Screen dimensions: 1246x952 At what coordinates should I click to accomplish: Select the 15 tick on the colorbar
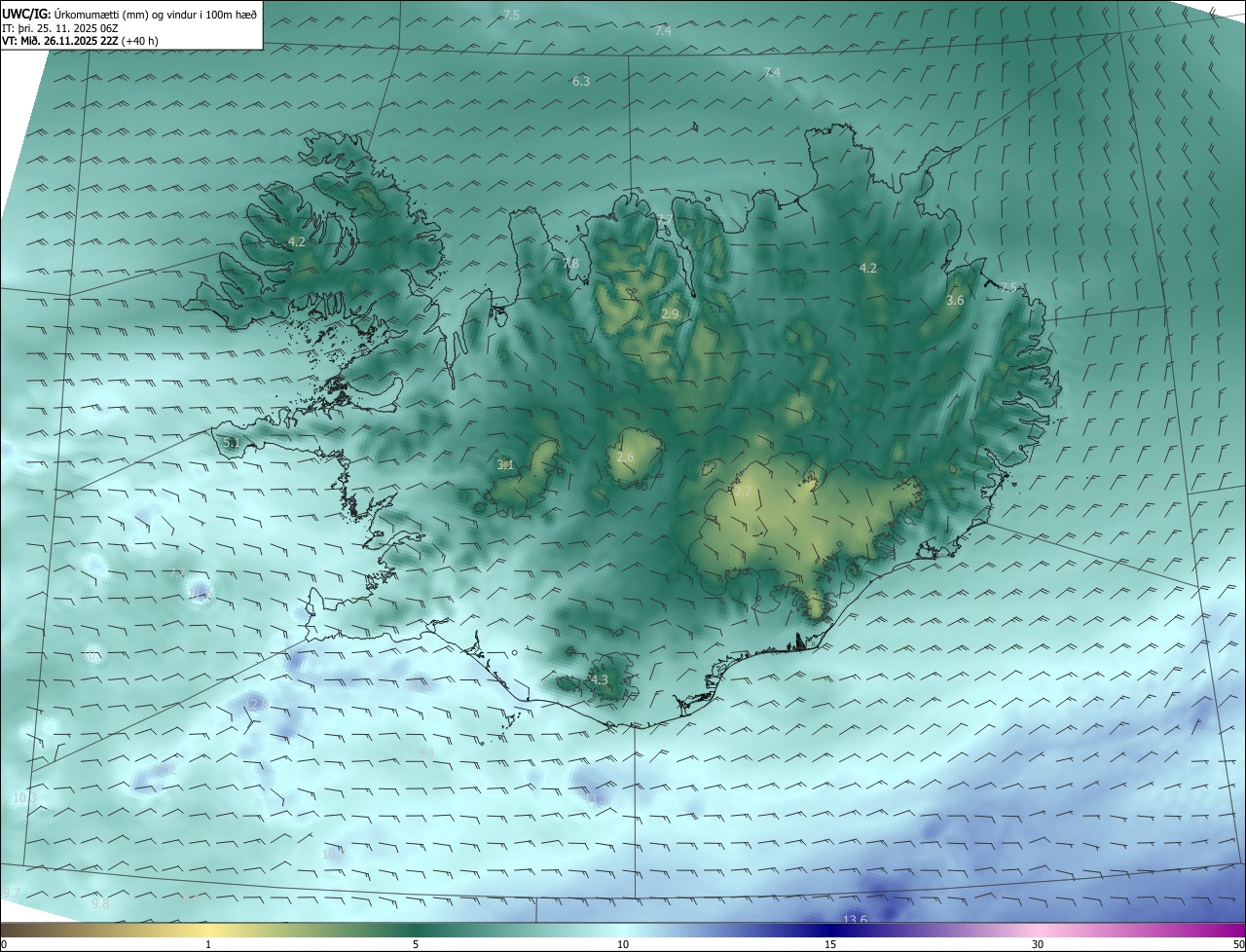coord(830,944)
